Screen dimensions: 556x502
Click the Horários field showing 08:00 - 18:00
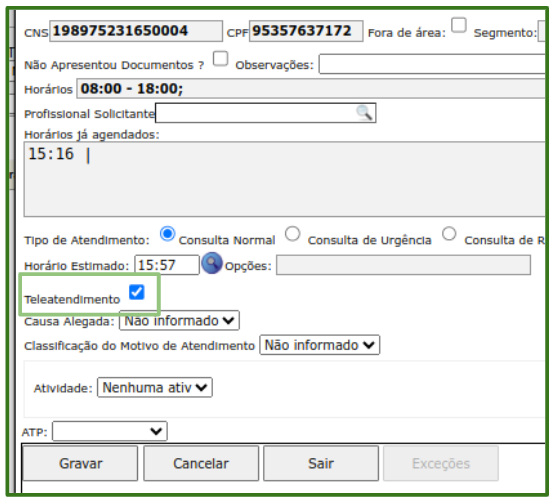(311, 89)
